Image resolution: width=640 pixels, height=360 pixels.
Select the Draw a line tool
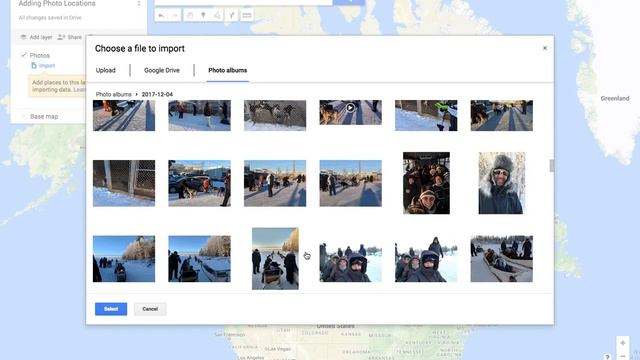(217, 16)
